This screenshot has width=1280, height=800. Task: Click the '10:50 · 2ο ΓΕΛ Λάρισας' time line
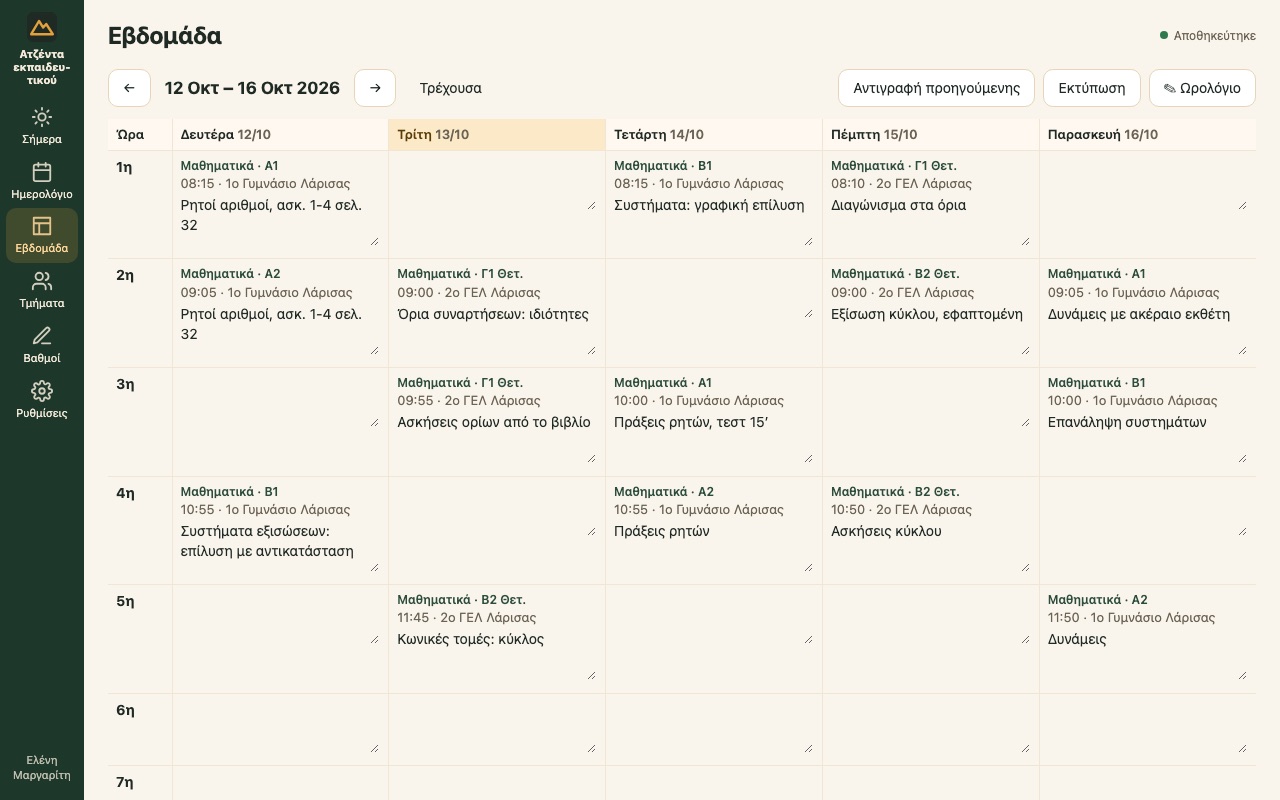tap(902, 510)
